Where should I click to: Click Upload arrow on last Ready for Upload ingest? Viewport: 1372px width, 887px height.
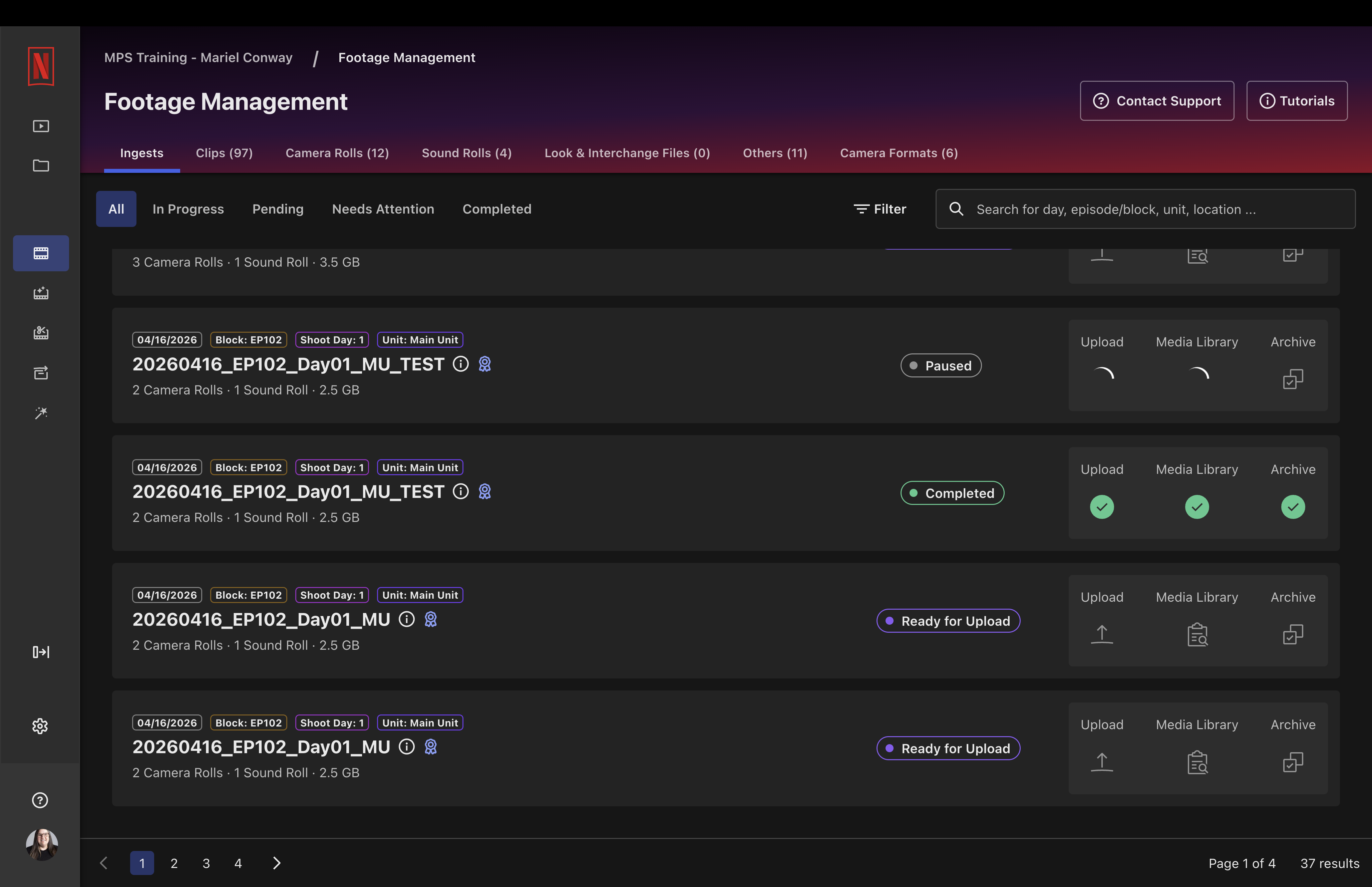coord(1102,762)
